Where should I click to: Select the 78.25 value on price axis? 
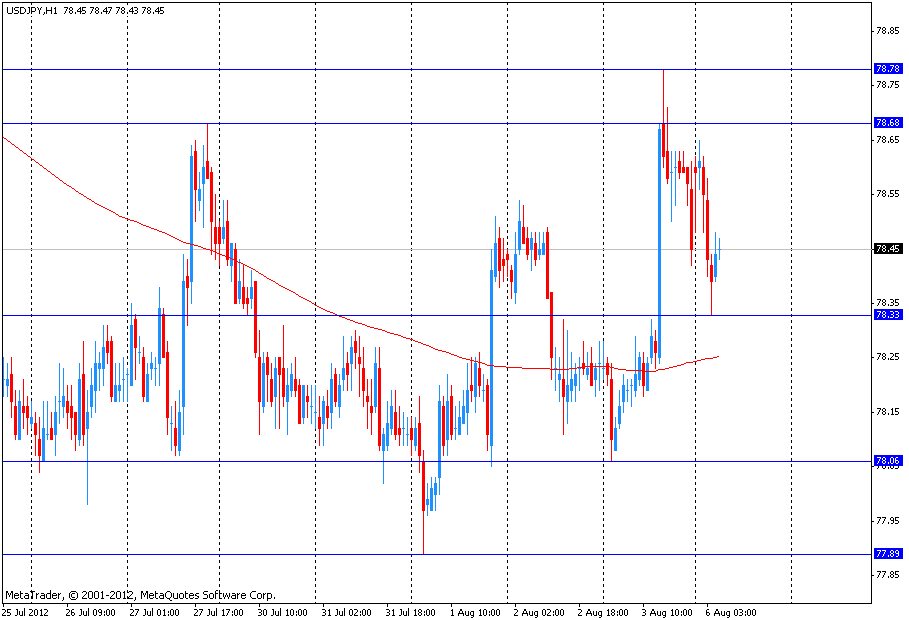888,357
